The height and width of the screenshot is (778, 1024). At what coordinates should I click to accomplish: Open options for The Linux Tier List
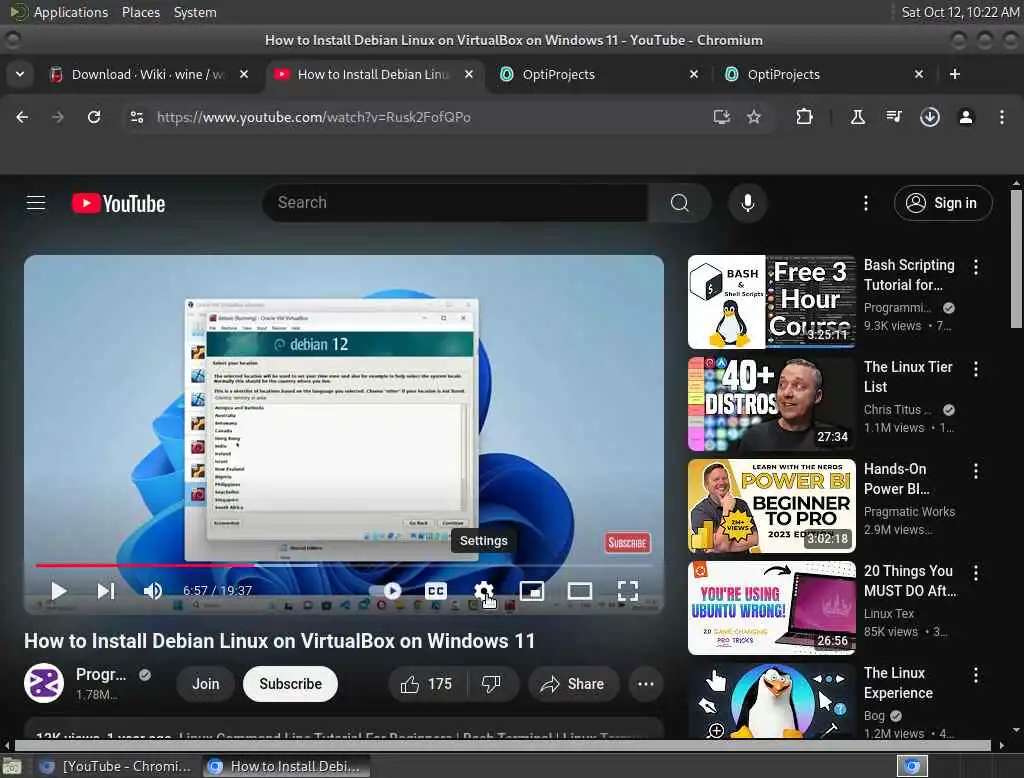pos(976,369)
